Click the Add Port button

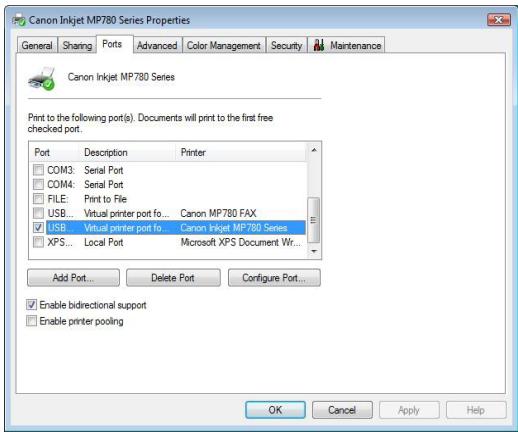(73, 278)
